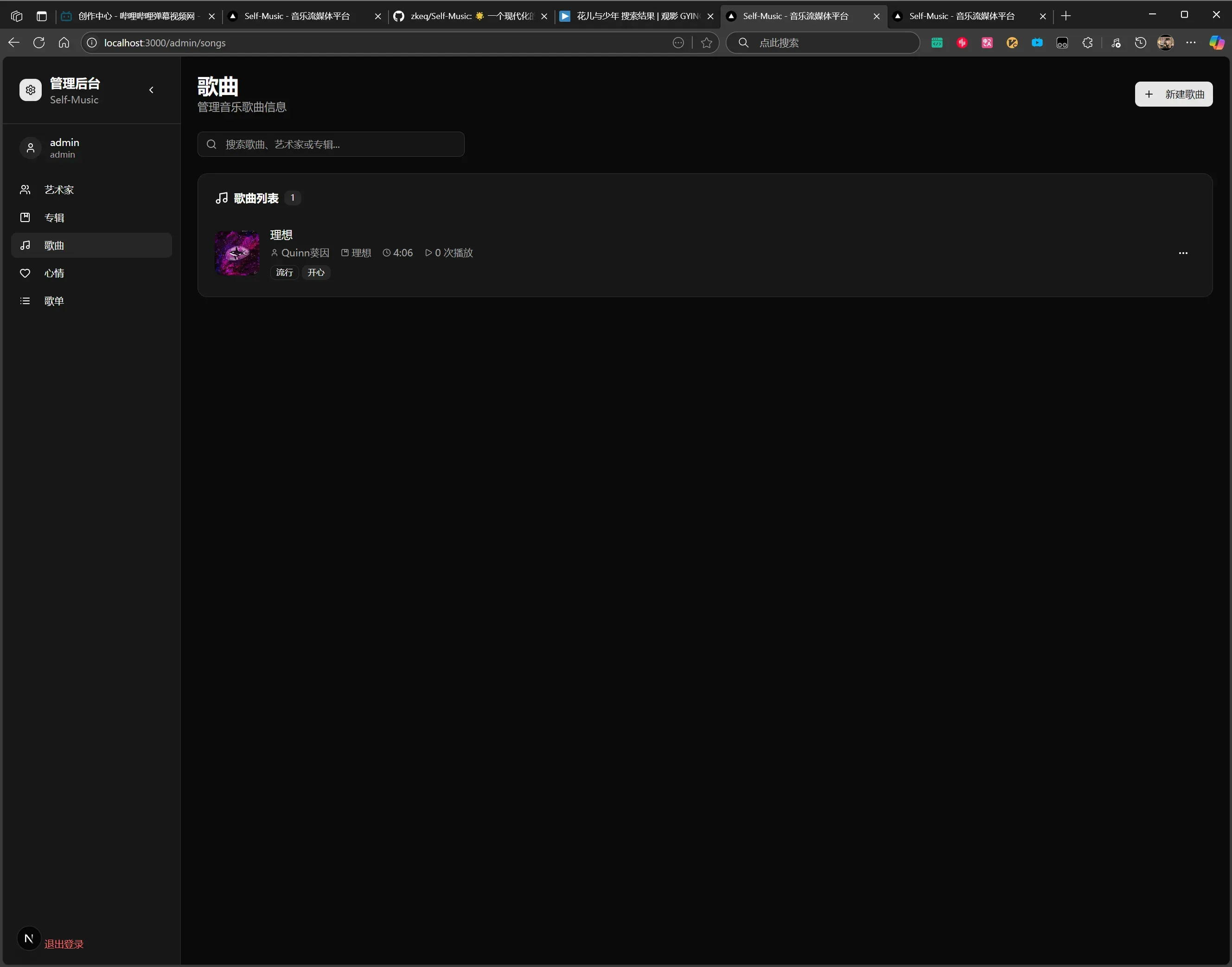Viewport: 1232px width, 967px height.
Task: Click the 退出登录 logout link
Action: (64, 944)
